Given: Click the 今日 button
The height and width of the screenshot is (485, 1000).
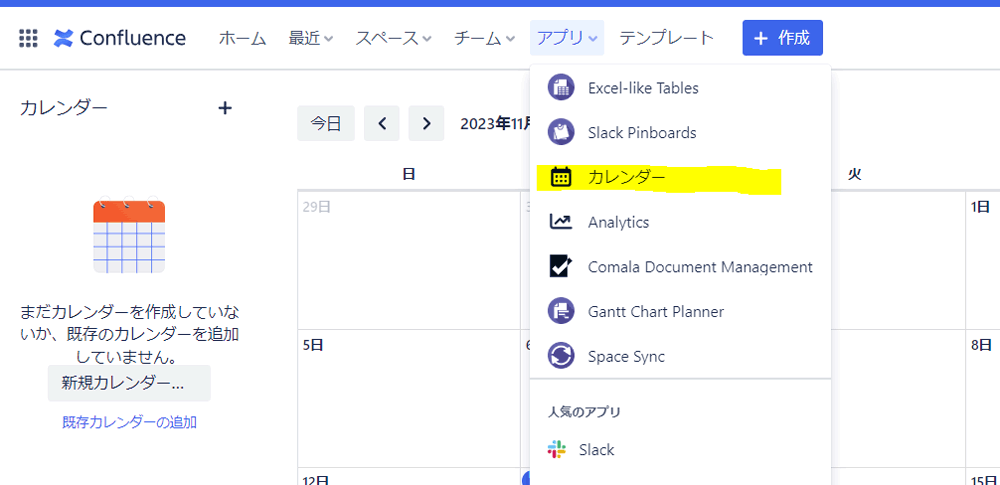Looking at the screenshot, I should (x=326, y=123).
